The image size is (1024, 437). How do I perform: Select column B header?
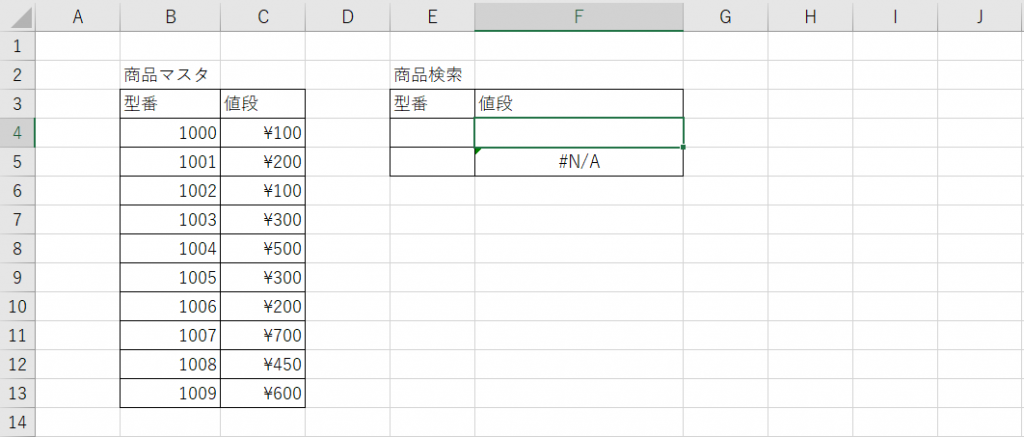(170, 16)
